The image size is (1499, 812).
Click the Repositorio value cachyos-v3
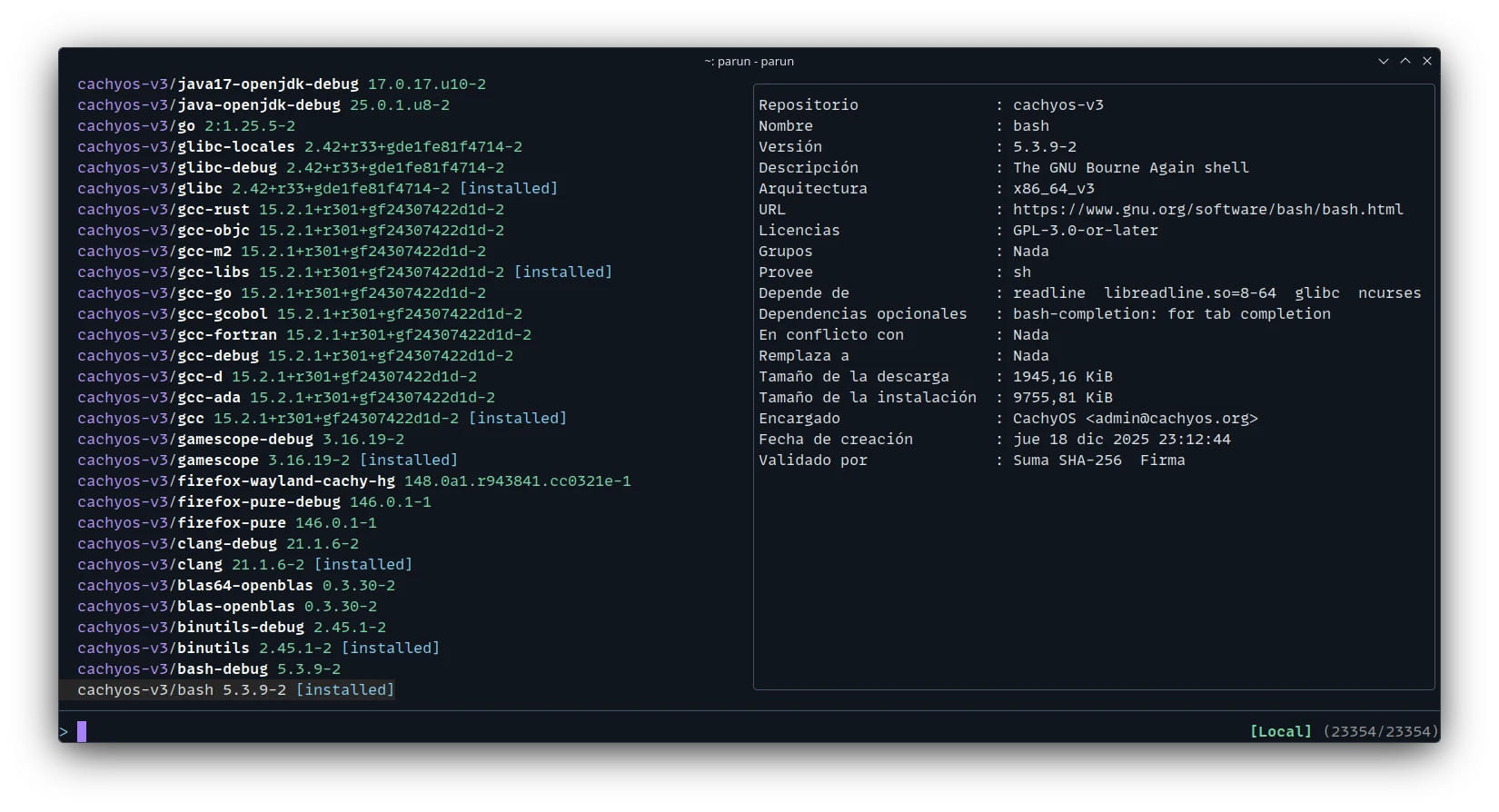click(x=1058, y=105)
